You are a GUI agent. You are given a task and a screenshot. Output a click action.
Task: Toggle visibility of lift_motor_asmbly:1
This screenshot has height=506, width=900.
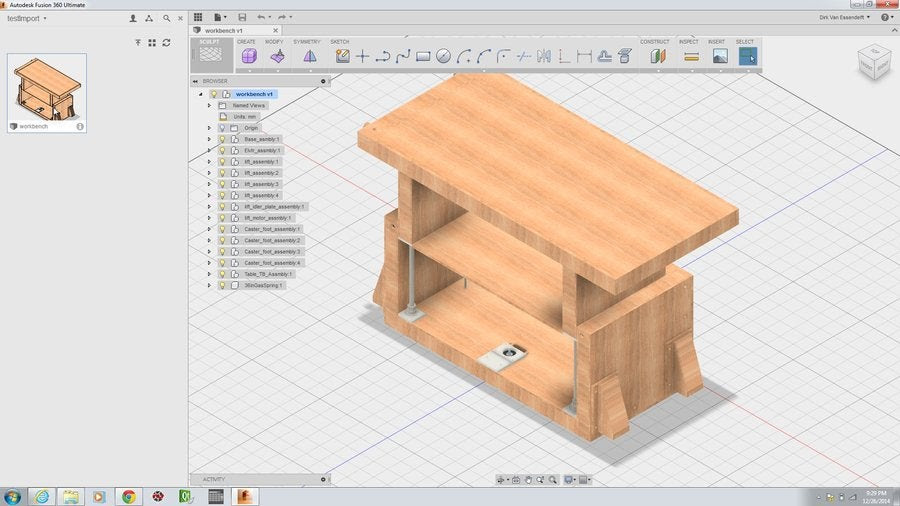(x=223, y=218)
